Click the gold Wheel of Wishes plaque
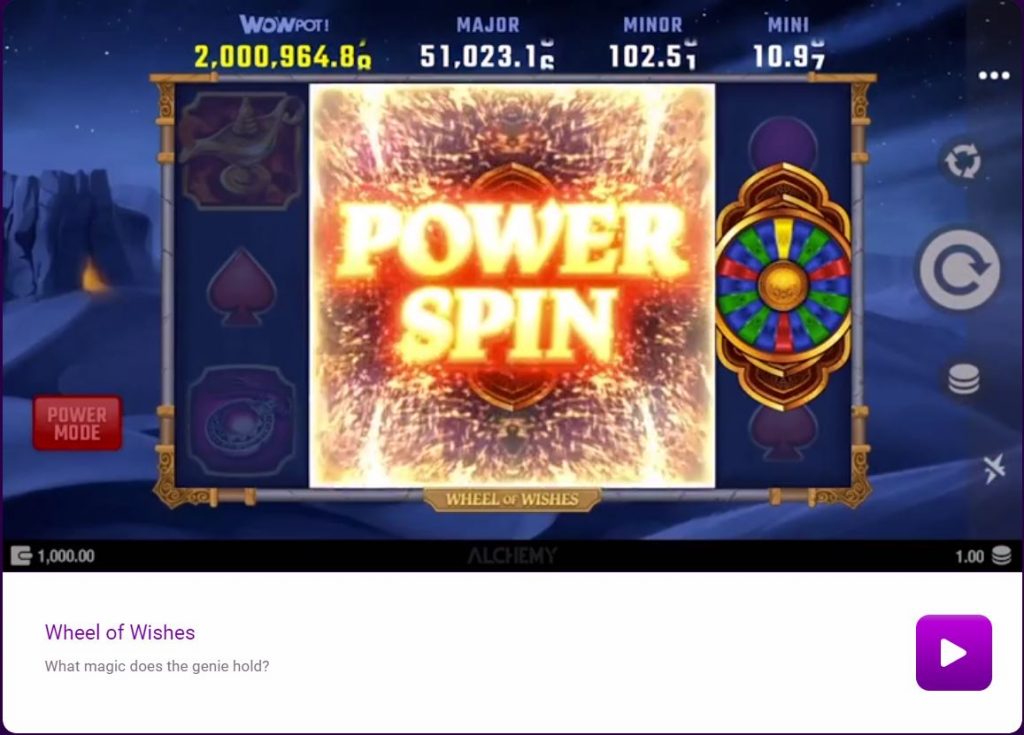 pos(512,500)
